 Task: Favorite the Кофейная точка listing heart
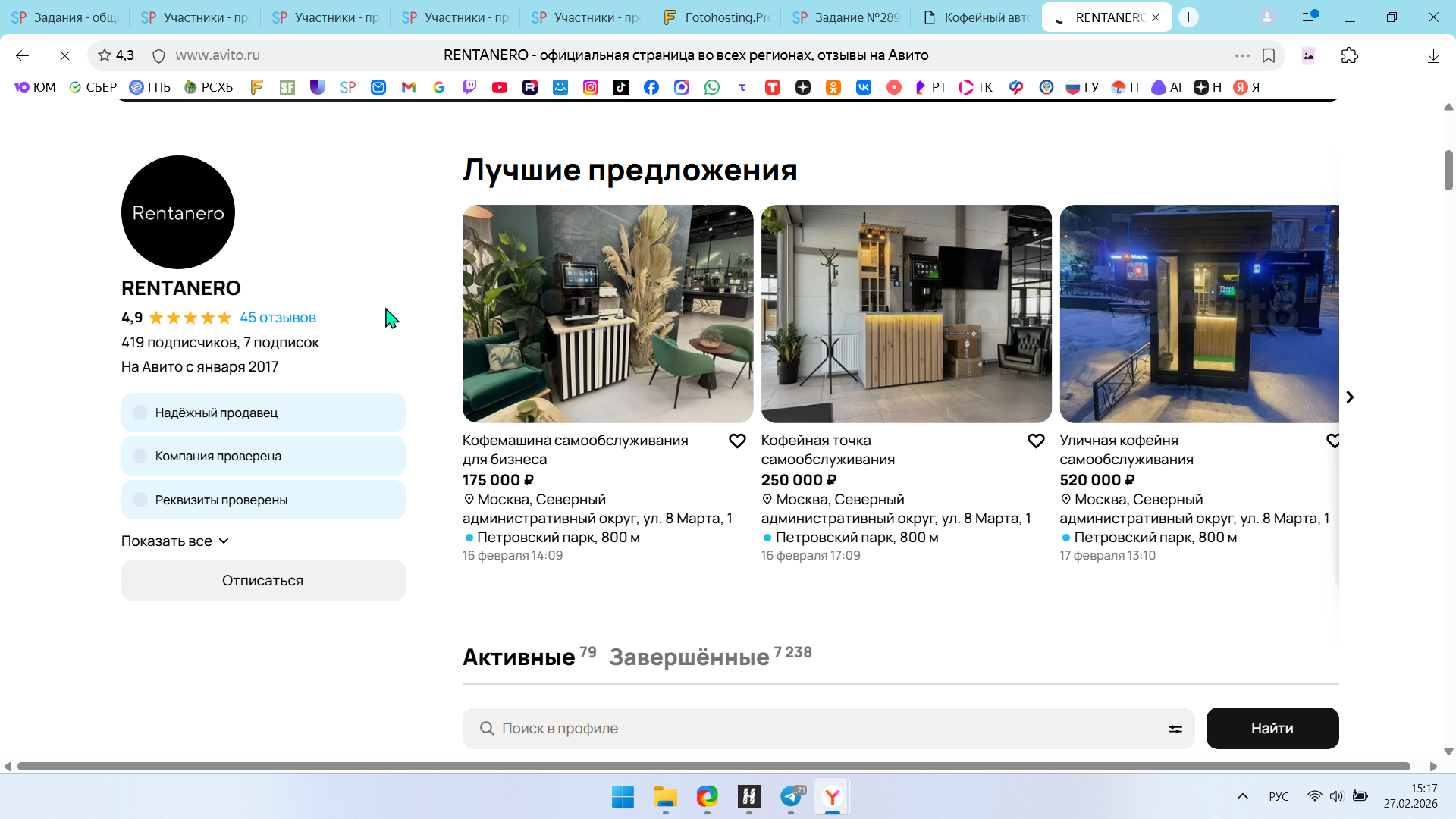1036,441
